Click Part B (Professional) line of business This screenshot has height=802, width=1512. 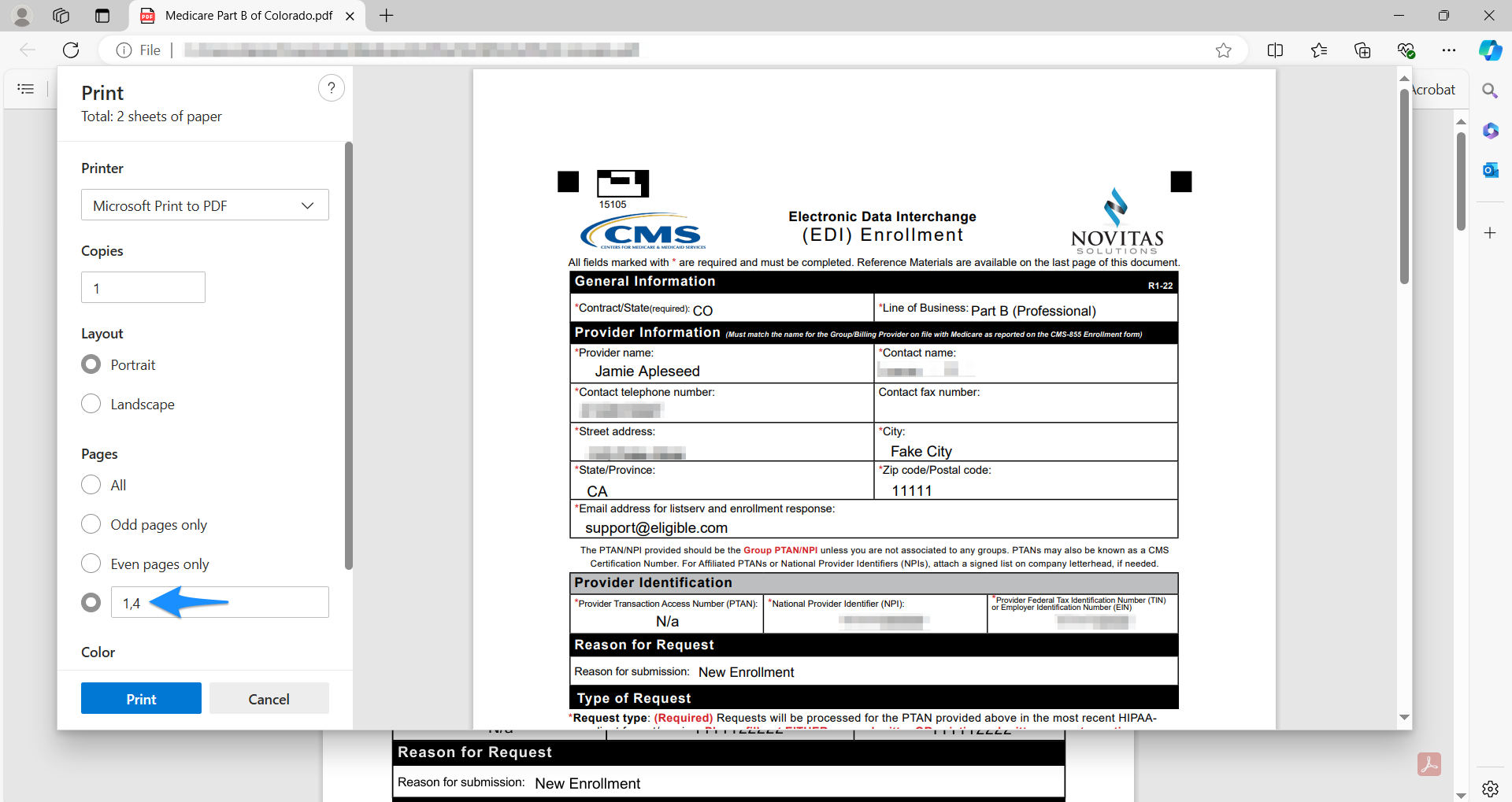point(1033,312)
